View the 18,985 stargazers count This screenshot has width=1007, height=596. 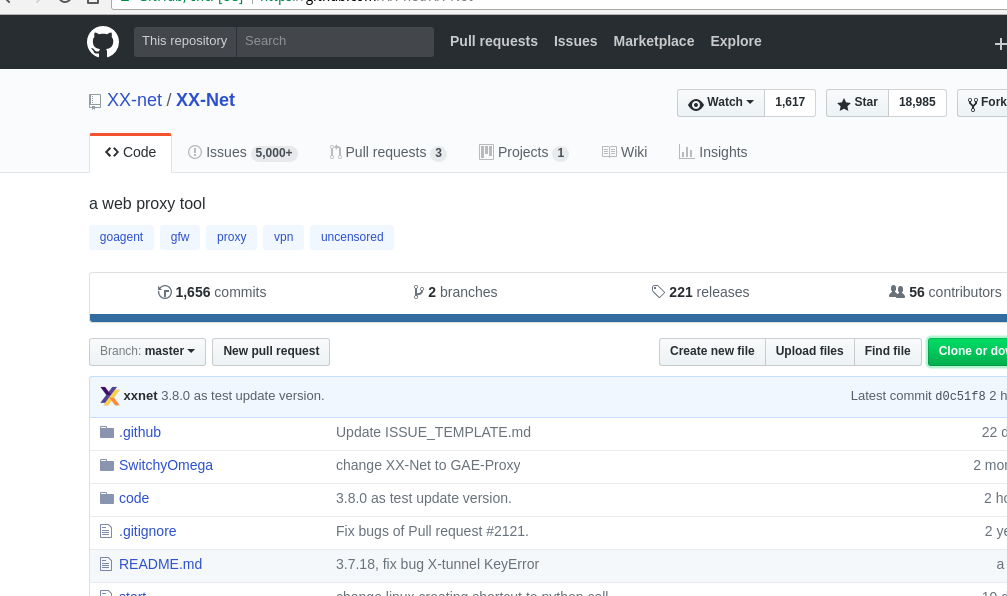[917, 103]
